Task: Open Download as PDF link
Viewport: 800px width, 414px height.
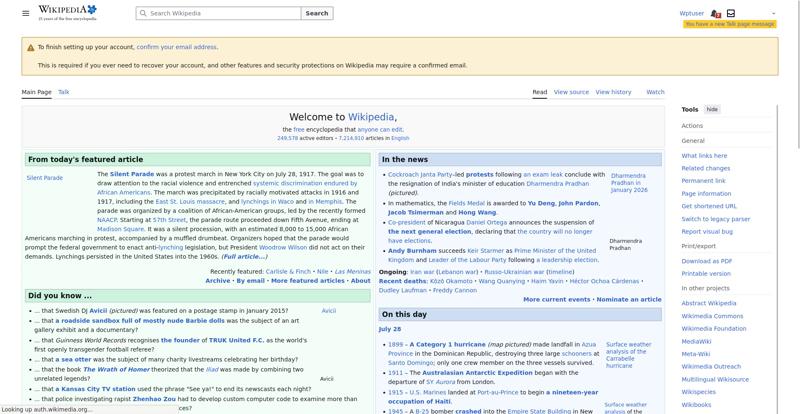Action: [x=707, y=261]
